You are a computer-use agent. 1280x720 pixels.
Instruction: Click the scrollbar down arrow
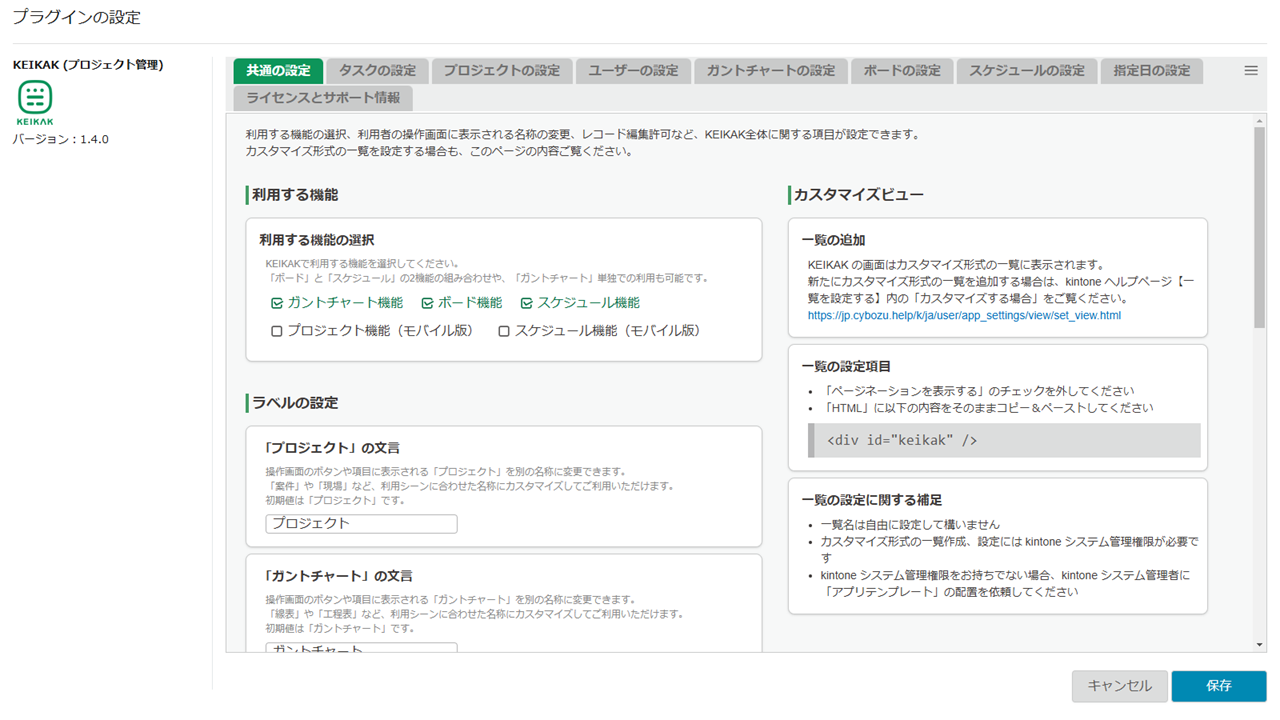(x=1259, y=645)
